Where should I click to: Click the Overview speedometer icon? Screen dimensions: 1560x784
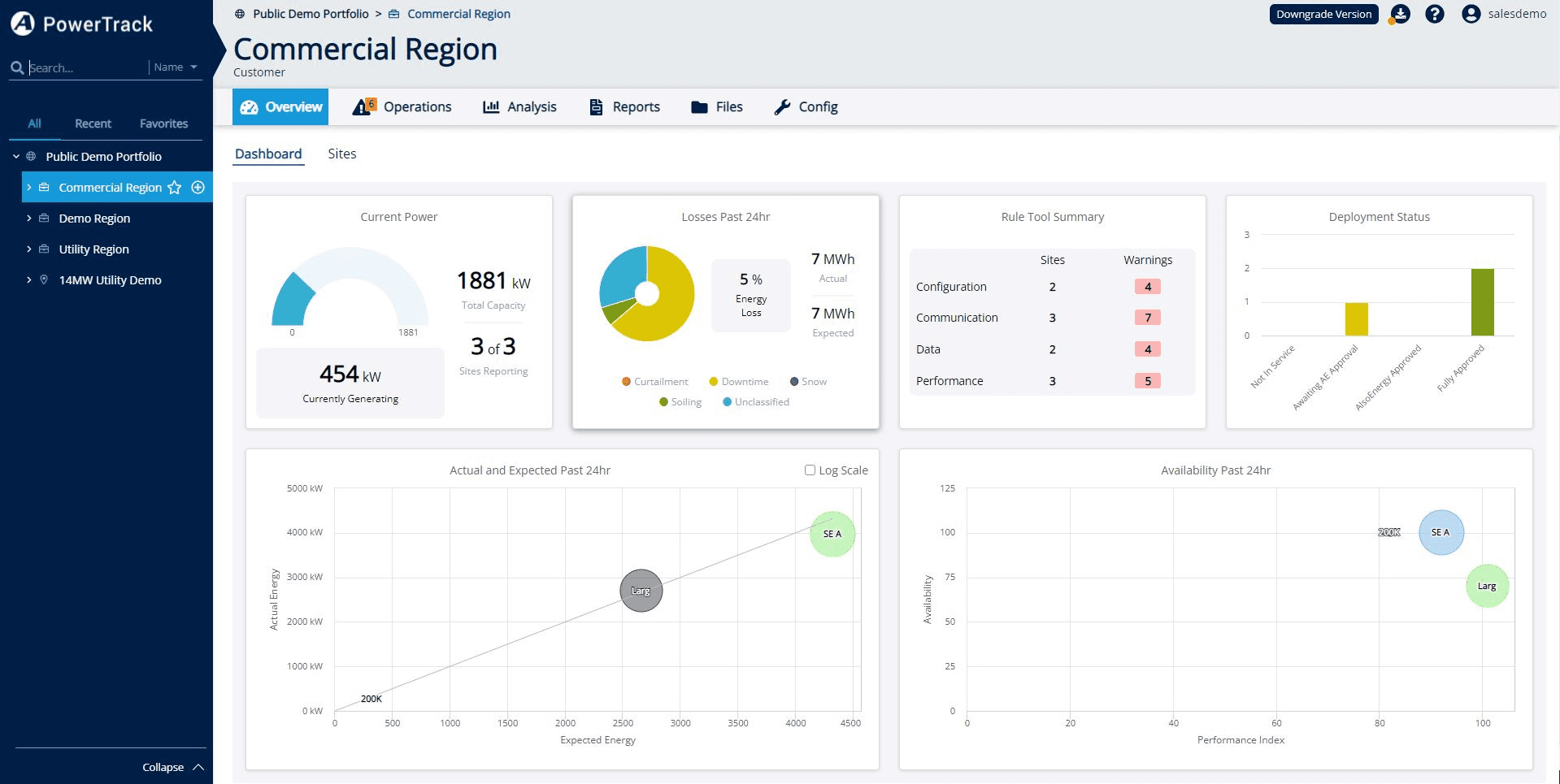pos(250,106)
